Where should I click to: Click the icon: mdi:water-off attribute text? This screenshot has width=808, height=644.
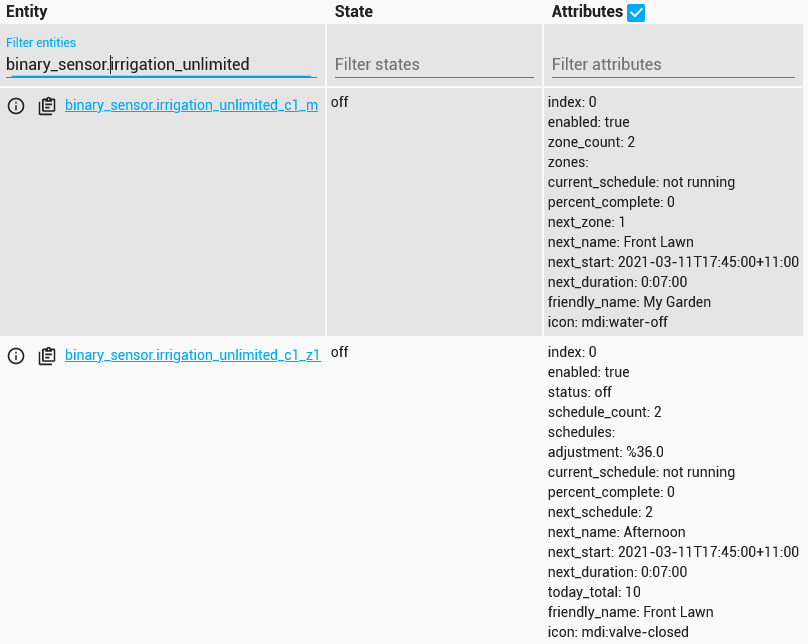[x=608, y=322]
